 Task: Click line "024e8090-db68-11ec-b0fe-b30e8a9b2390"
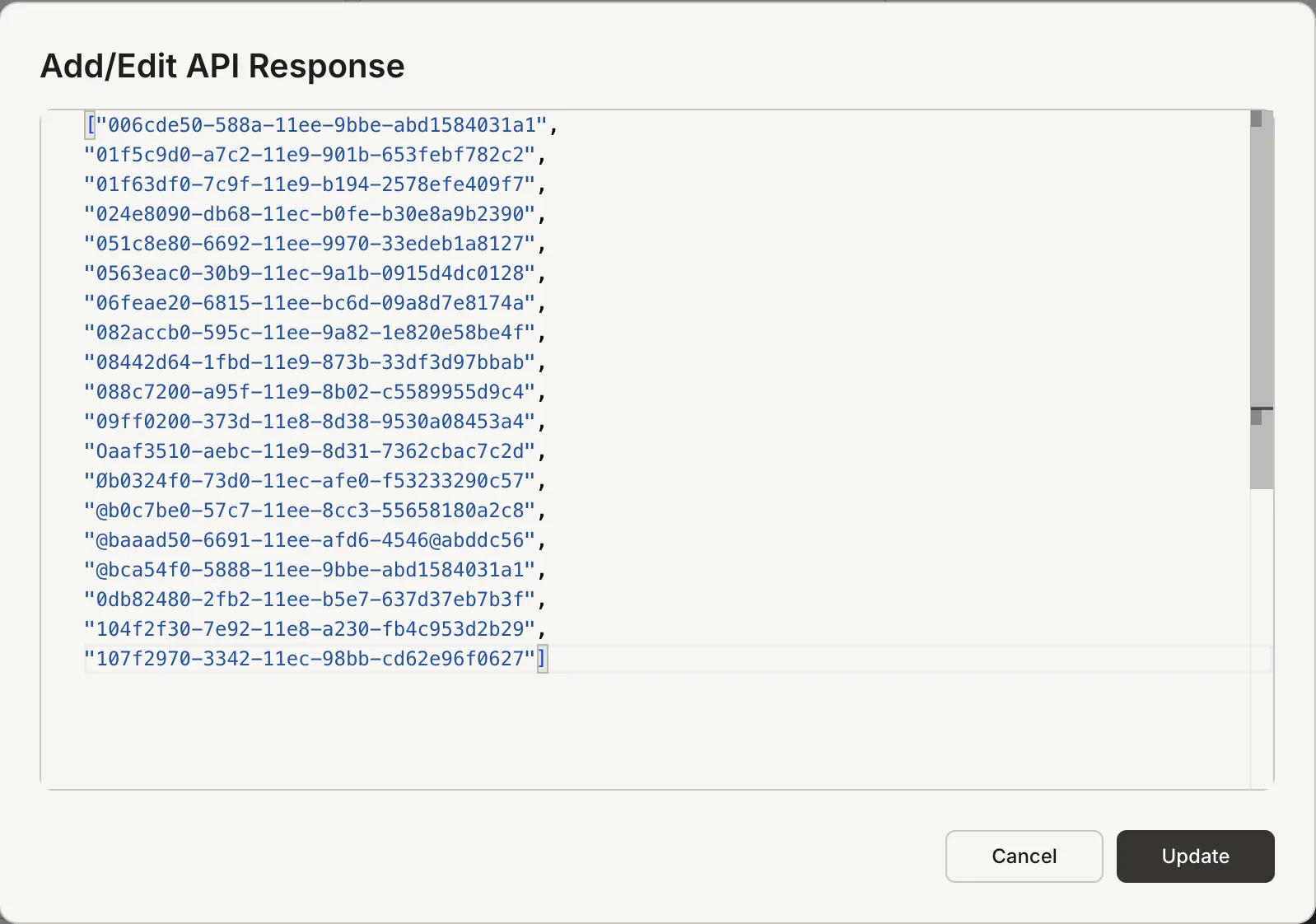point(315,214)
